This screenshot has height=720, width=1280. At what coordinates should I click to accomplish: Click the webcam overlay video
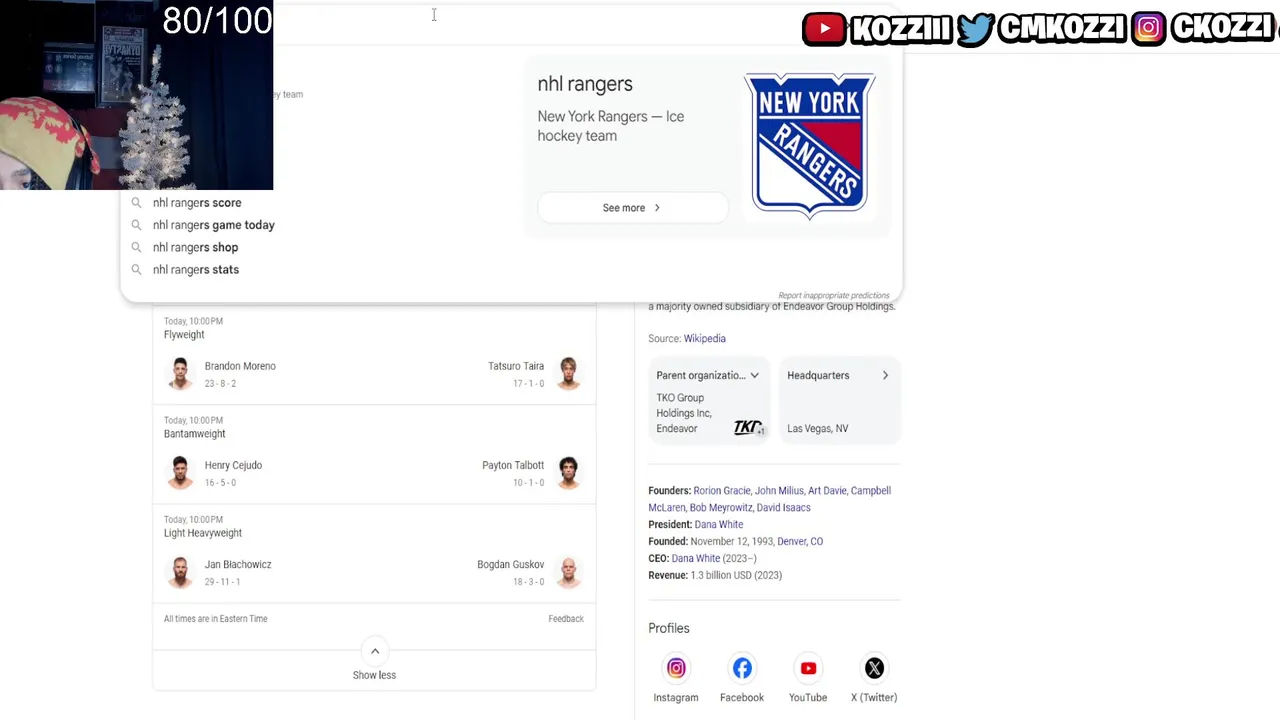click(136, 95)
